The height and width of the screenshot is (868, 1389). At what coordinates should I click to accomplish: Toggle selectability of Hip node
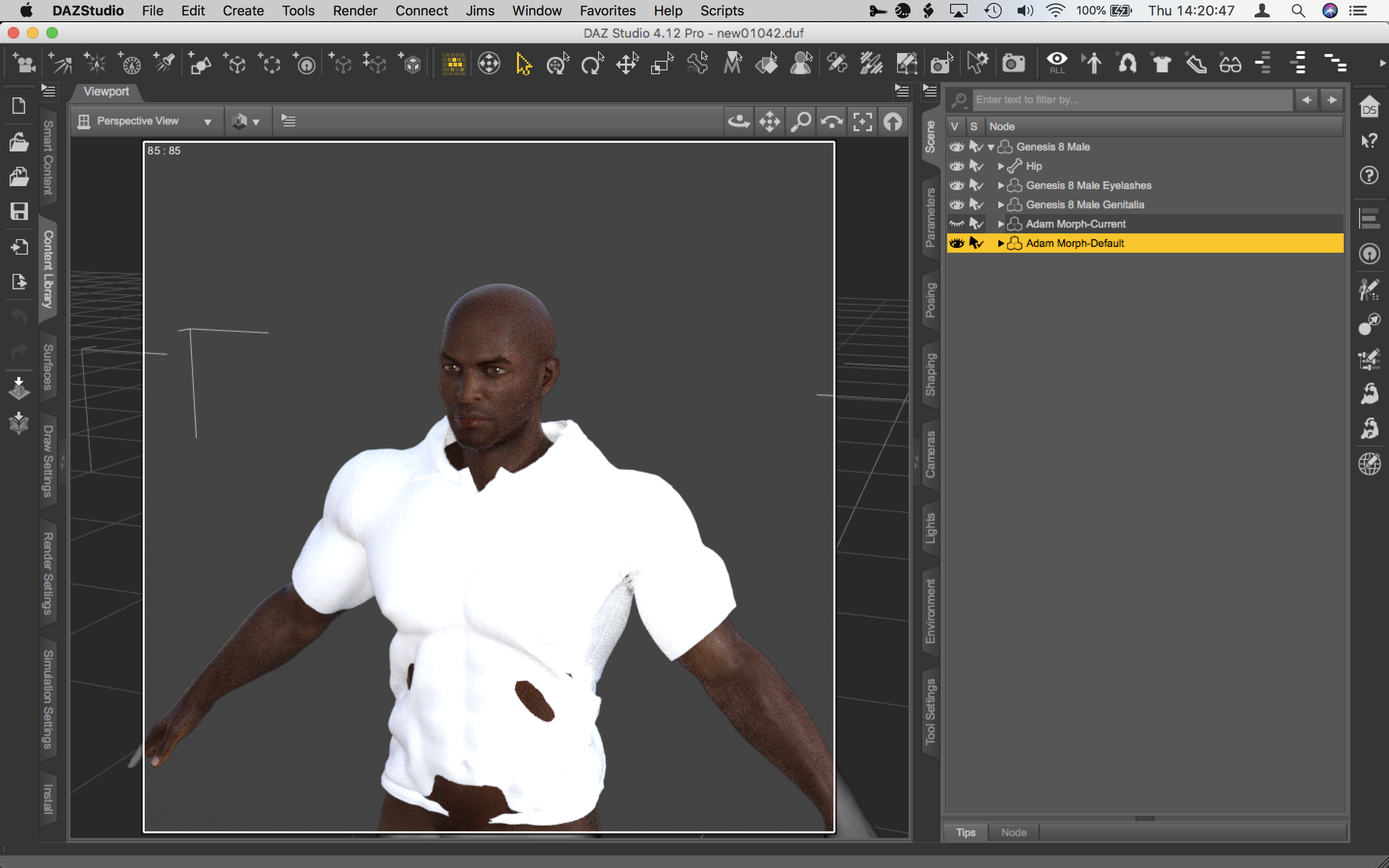(x=976, y=166)
